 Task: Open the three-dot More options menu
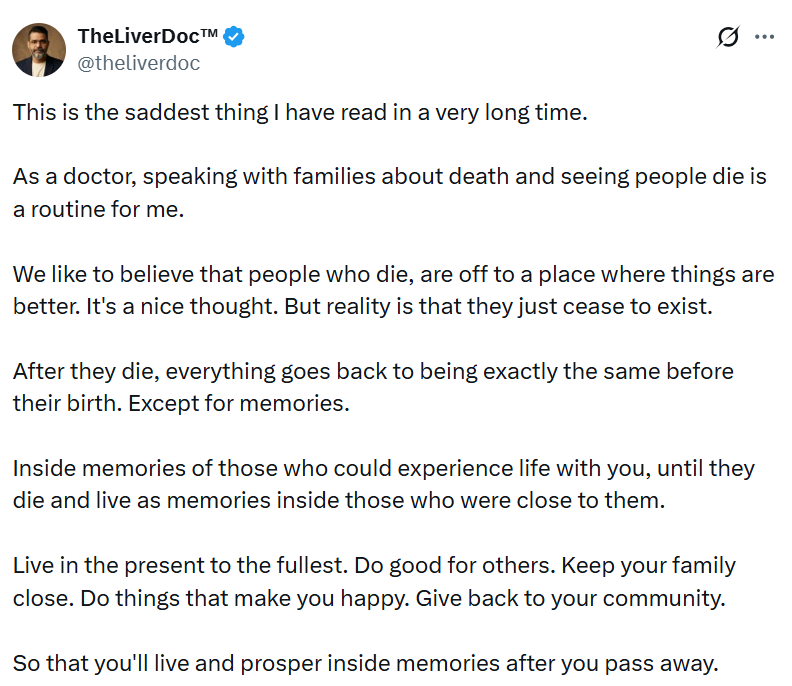(765, 38)
